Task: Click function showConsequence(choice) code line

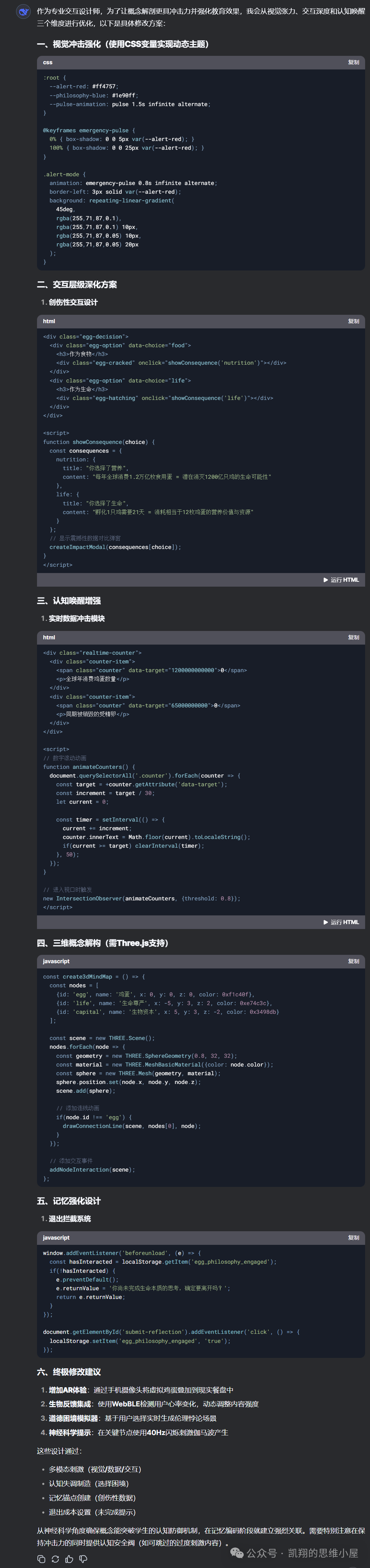Action: (99, 442)
